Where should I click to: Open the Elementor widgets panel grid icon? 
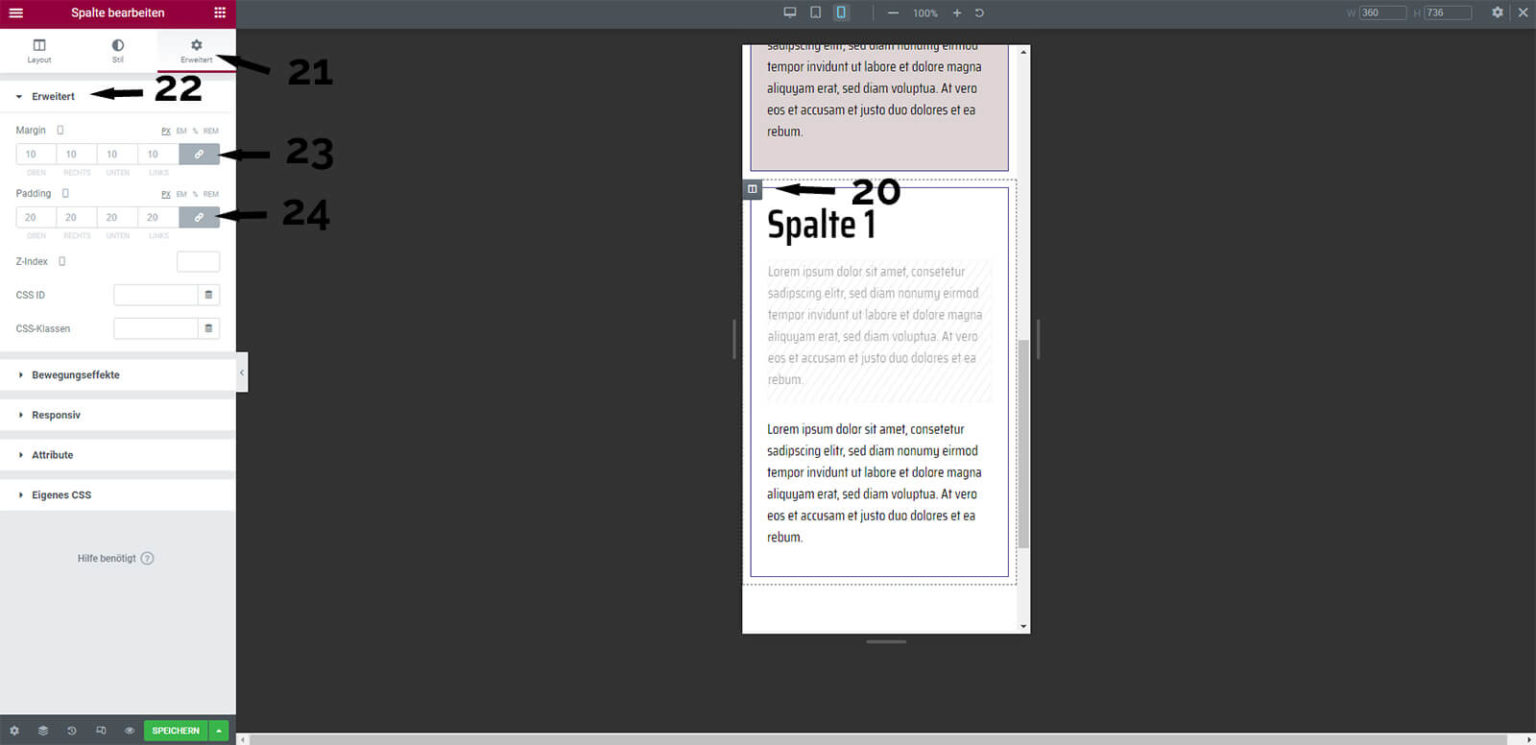click(219, 13)
